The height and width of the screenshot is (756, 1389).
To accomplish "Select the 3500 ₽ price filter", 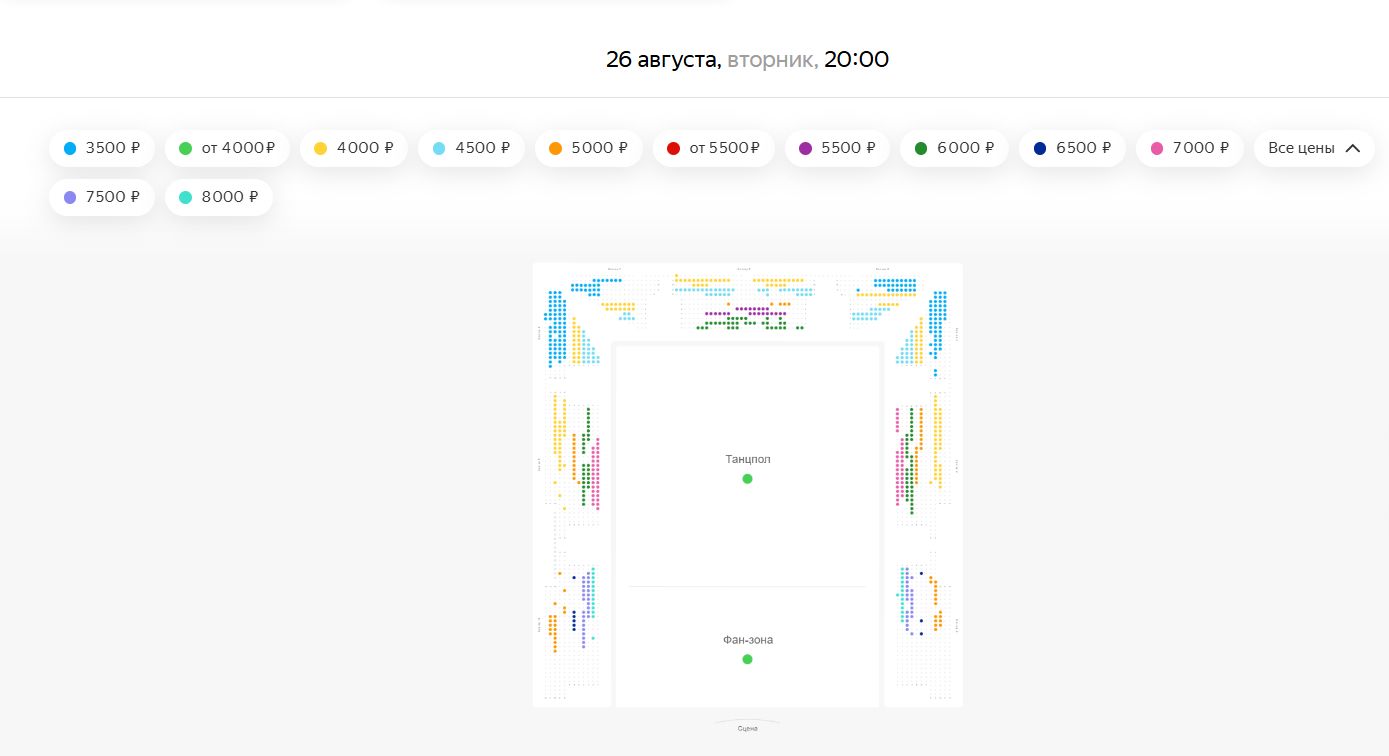I will tap(102, 148).
